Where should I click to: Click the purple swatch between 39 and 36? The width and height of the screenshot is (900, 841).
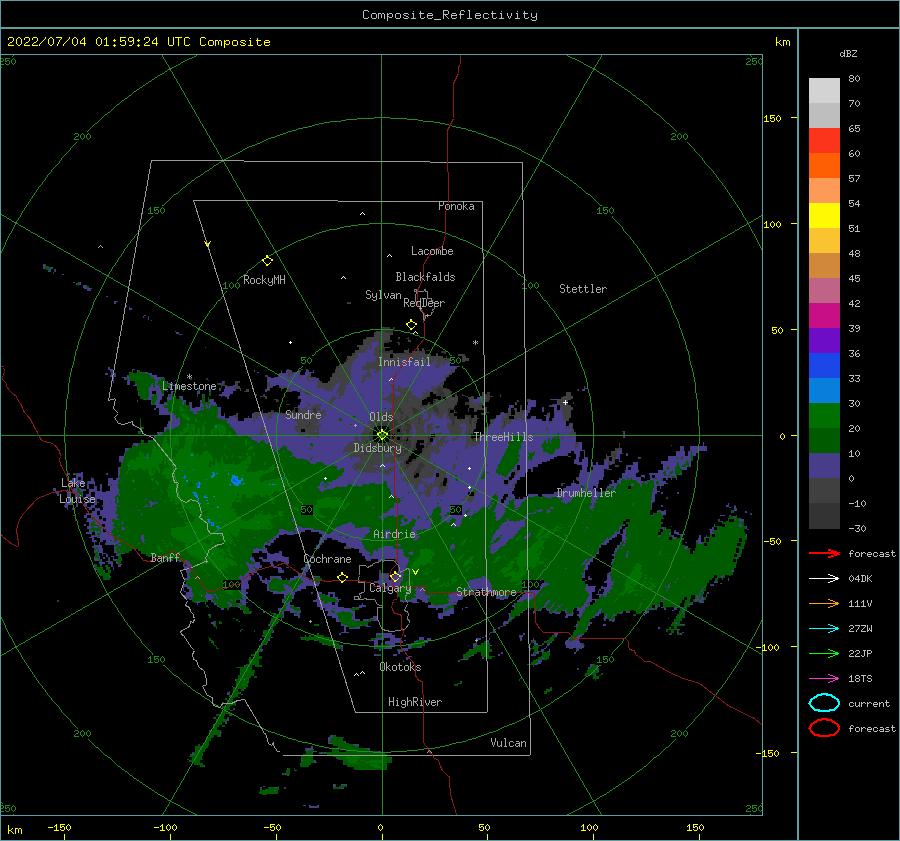click(x=824, y=340)
